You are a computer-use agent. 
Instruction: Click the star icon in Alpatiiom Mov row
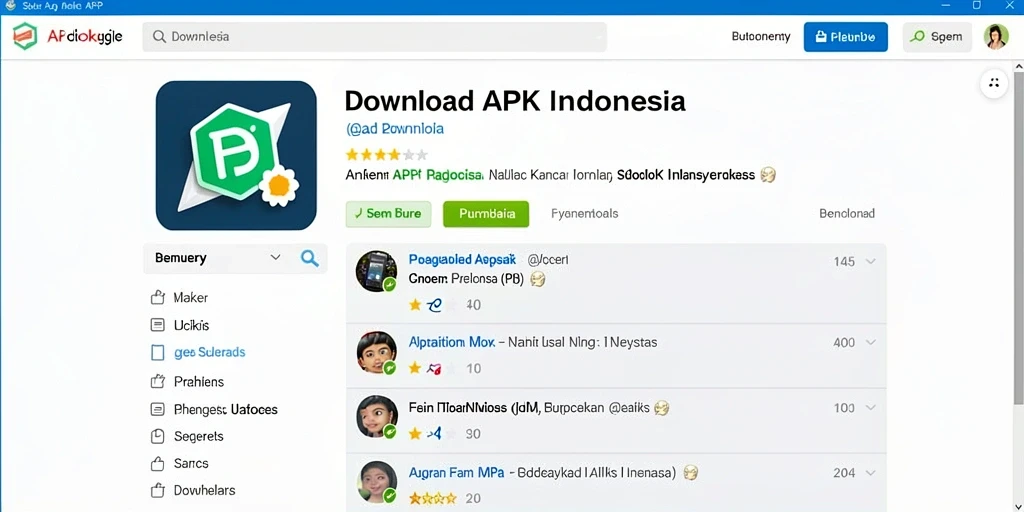tap(415, 368)
